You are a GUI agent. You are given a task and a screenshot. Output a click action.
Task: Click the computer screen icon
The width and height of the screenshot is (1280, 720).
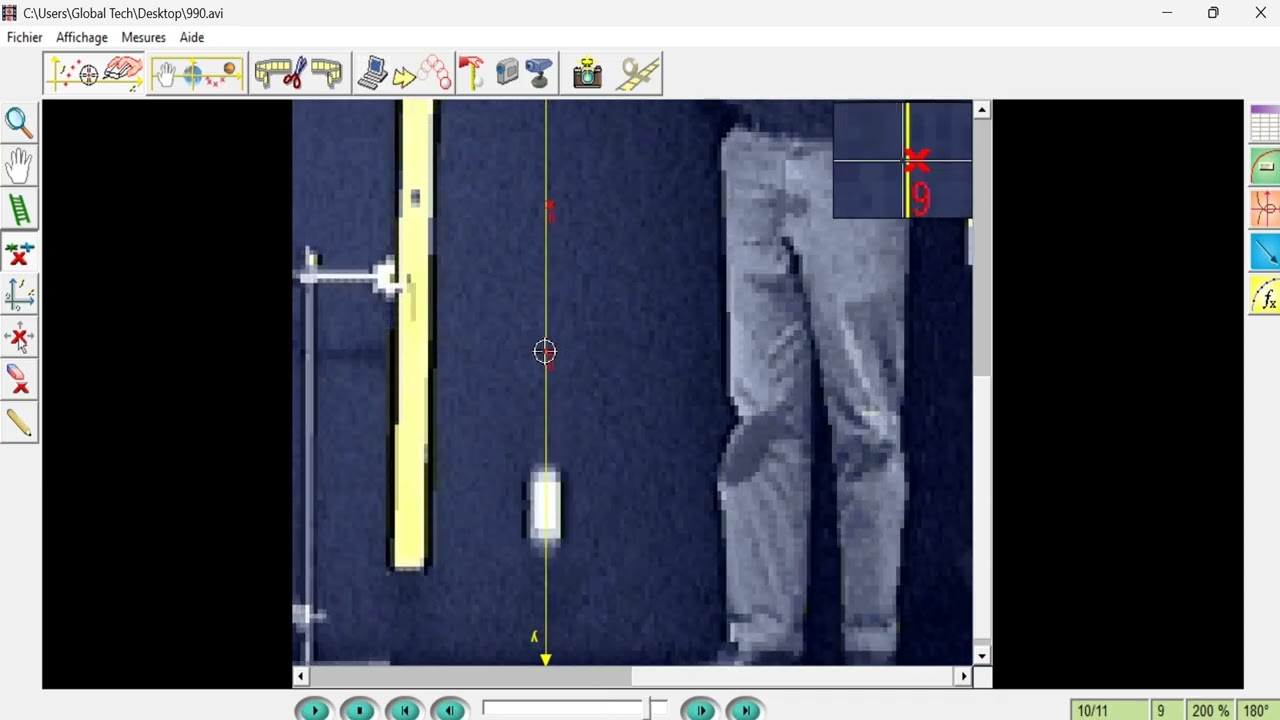(x=372, y=74)
